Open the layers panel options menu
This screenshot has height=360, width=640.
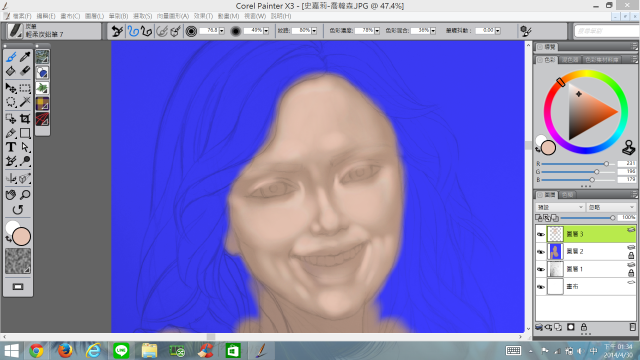634,195
